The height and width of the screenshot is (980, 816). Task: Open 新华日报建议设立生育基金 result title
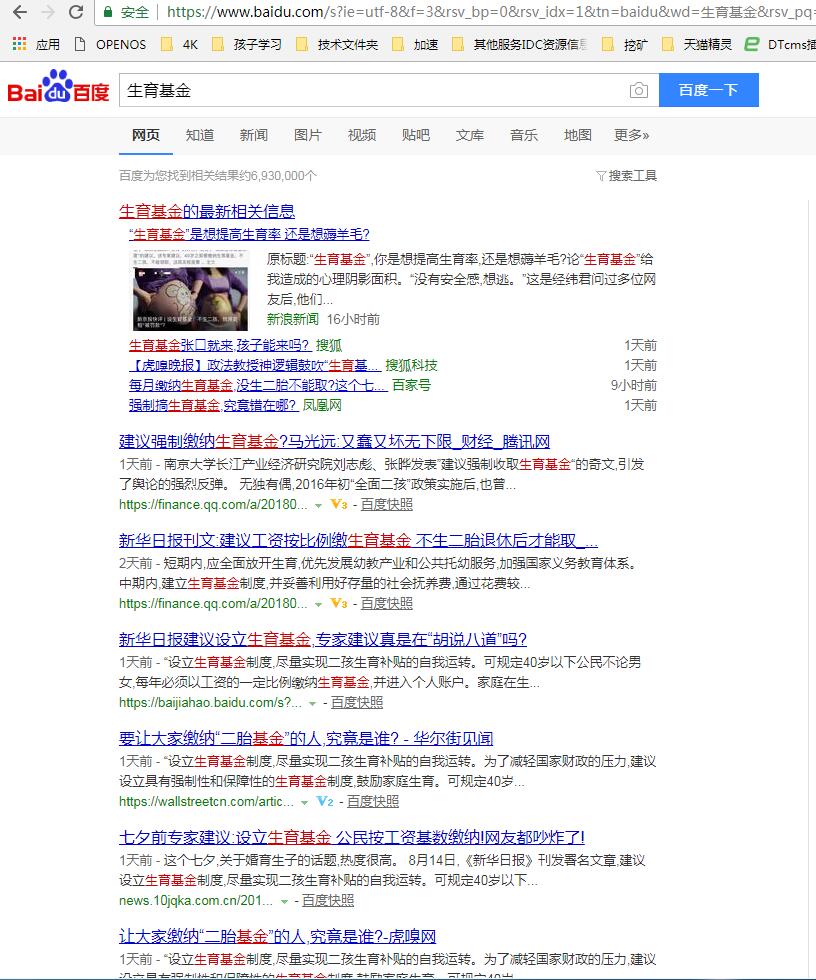(322, 639)
